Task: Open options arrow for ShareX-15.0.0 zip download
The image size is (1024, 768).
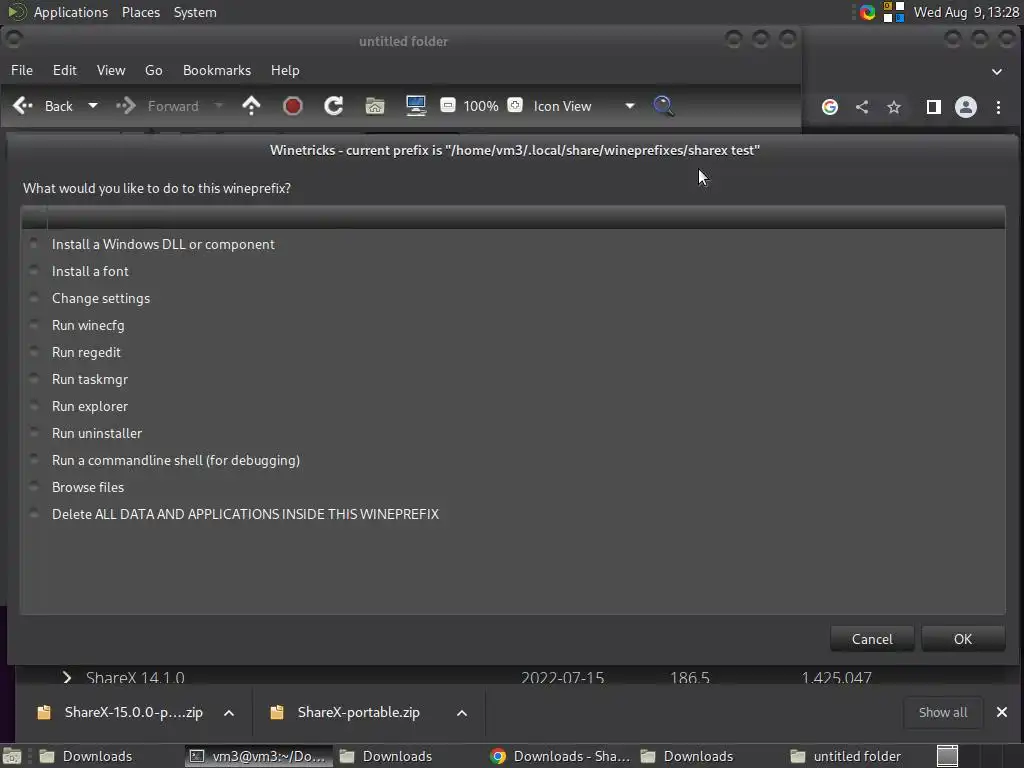Action: pos(229,713)
